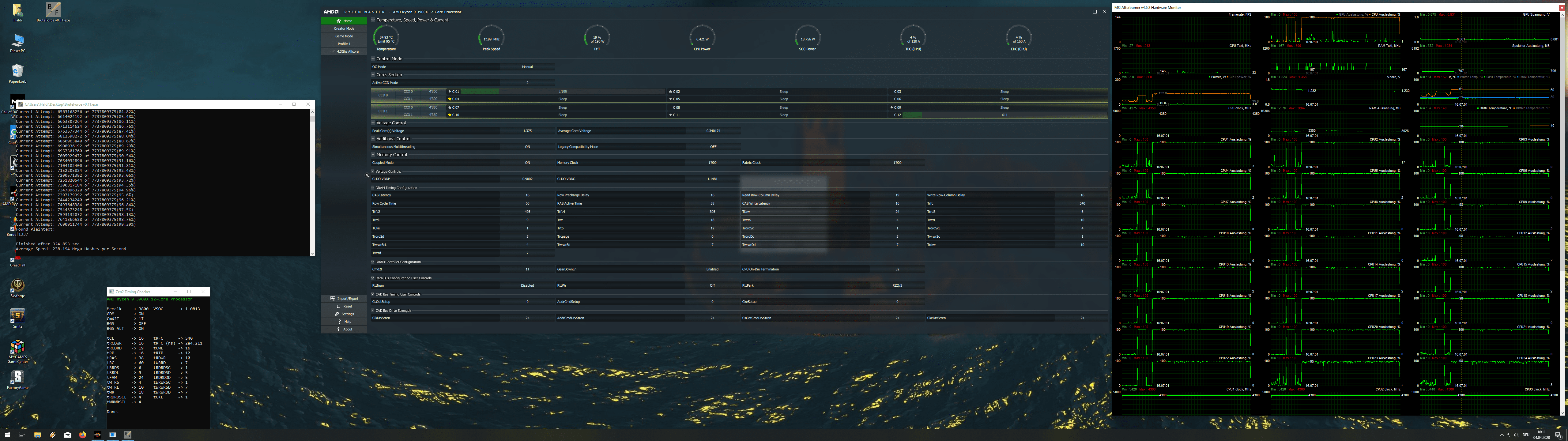1568x441 pixels.
Task: Select the Dieser PC desktop icon
Action: (x=18, y=43)
